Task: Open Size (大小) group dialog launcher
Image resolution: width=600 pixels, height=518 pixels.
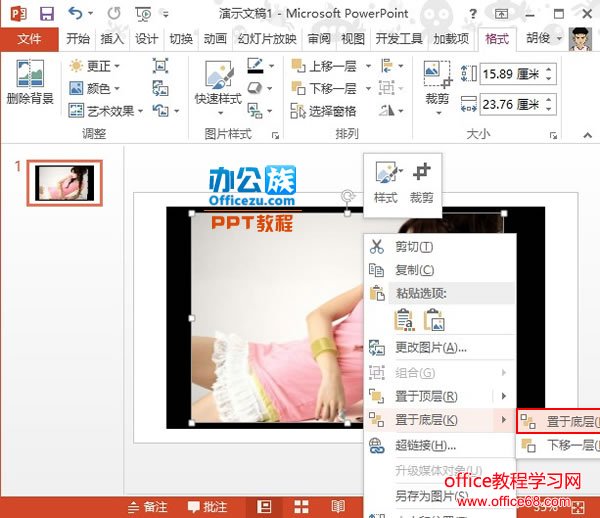Action: click(553, 135)
